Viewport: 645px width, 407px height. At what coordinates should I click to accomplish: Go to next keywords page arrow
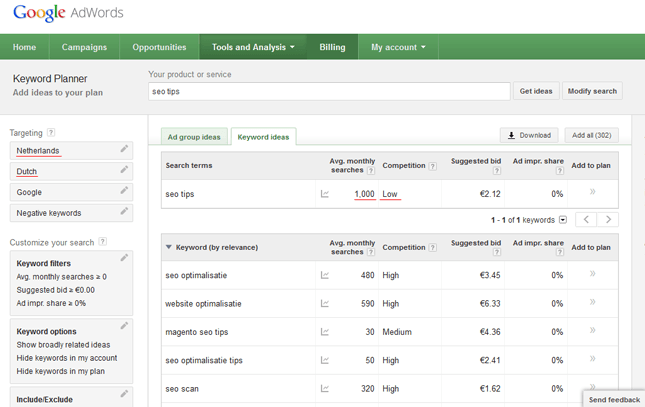tap(608, 220)
